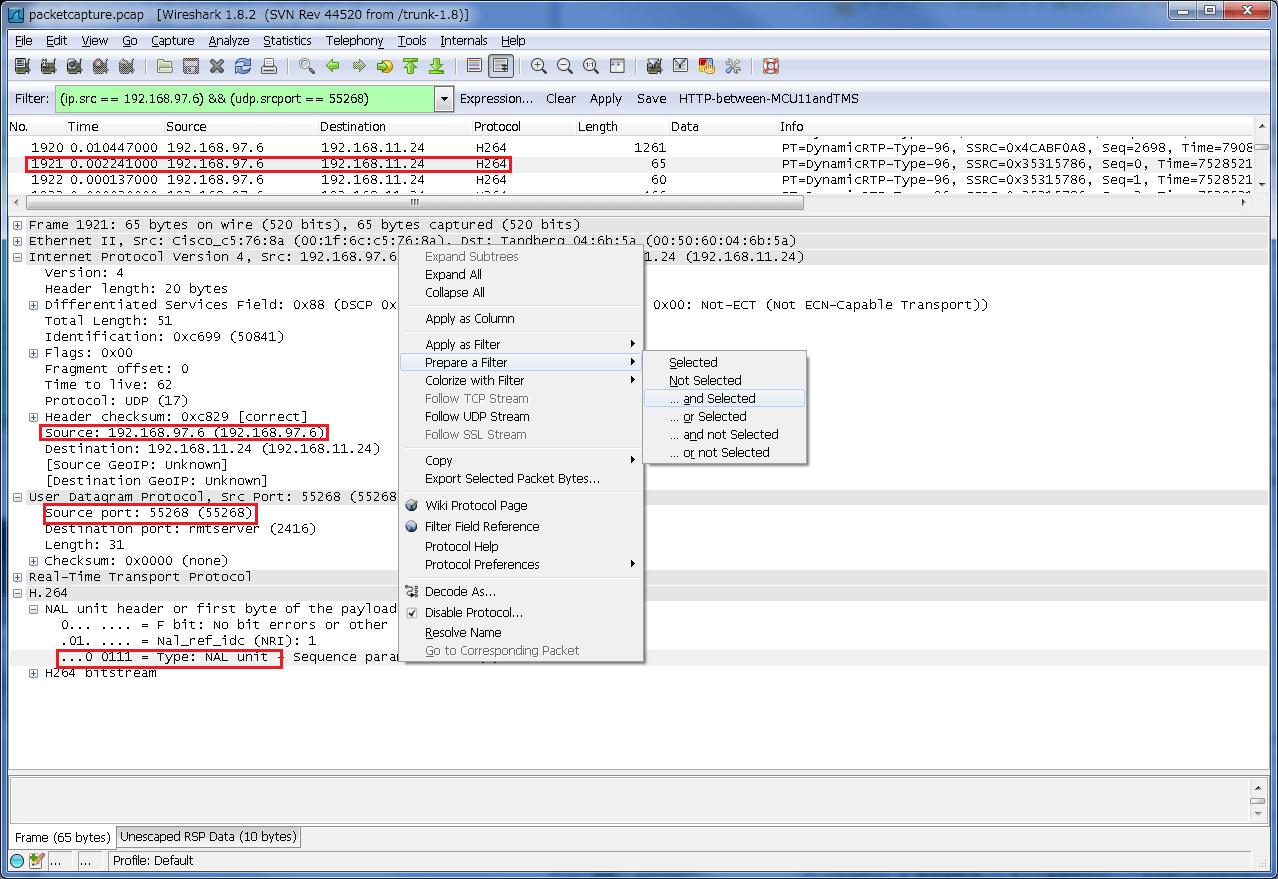The image size is (1278, 879).
Task: Jump to last packet using toolbar icon
Action: tap(436, 65)
